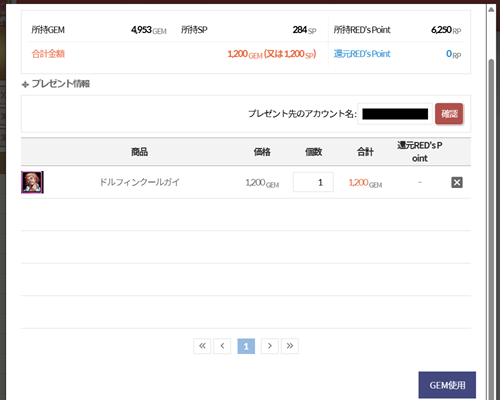Click the 還元RED's Point column header
The height and width of the screenshot is (400, 500).
[x=420, y=152]
